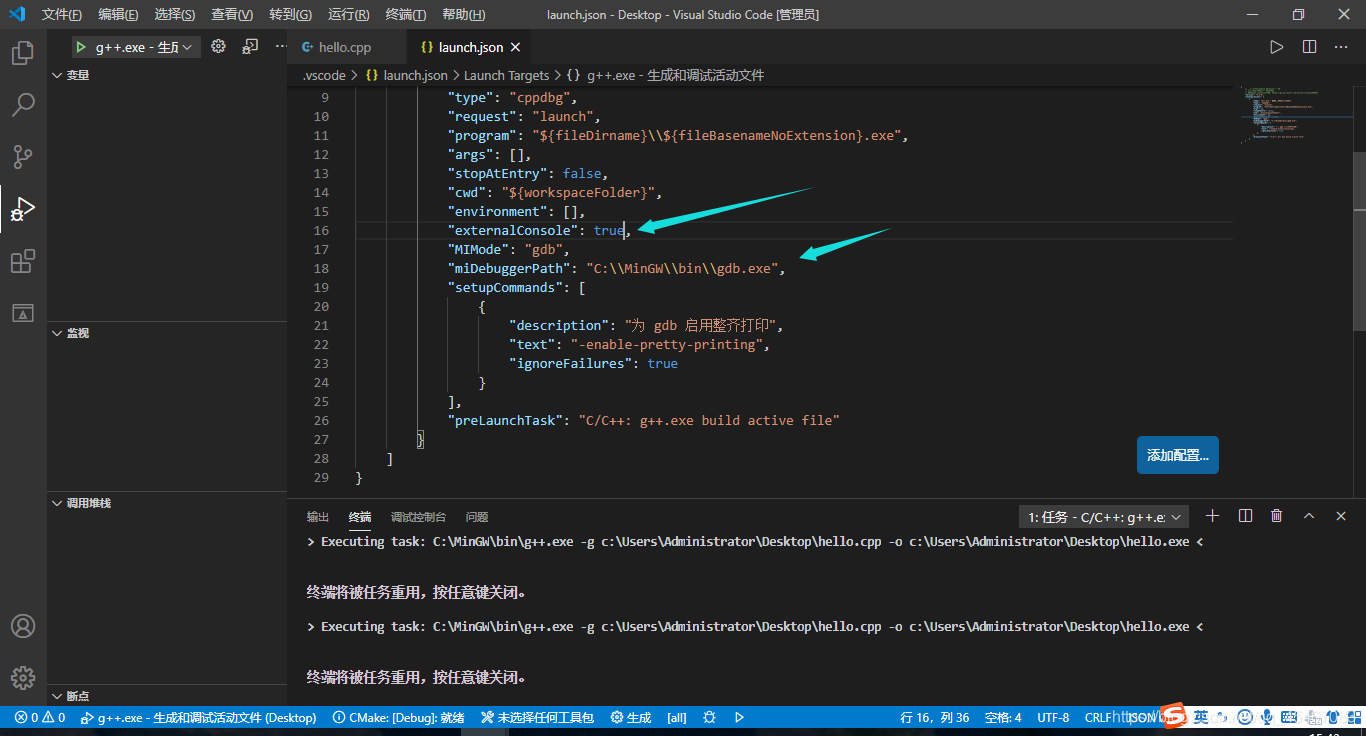Click Launch Targets breadcrumb

tap(507, 75)
